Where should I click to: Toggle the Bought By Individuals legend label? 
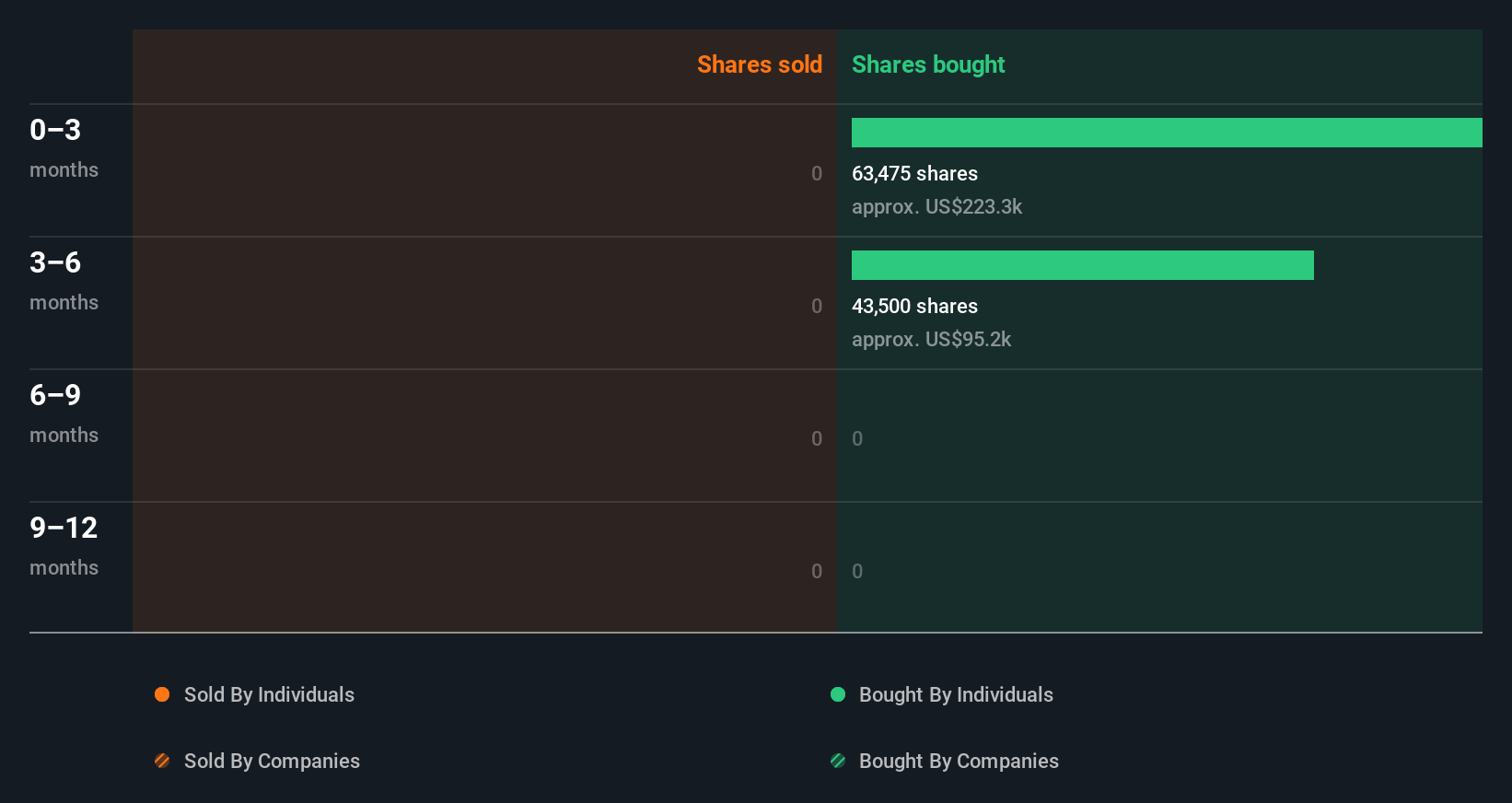(956, 694)
